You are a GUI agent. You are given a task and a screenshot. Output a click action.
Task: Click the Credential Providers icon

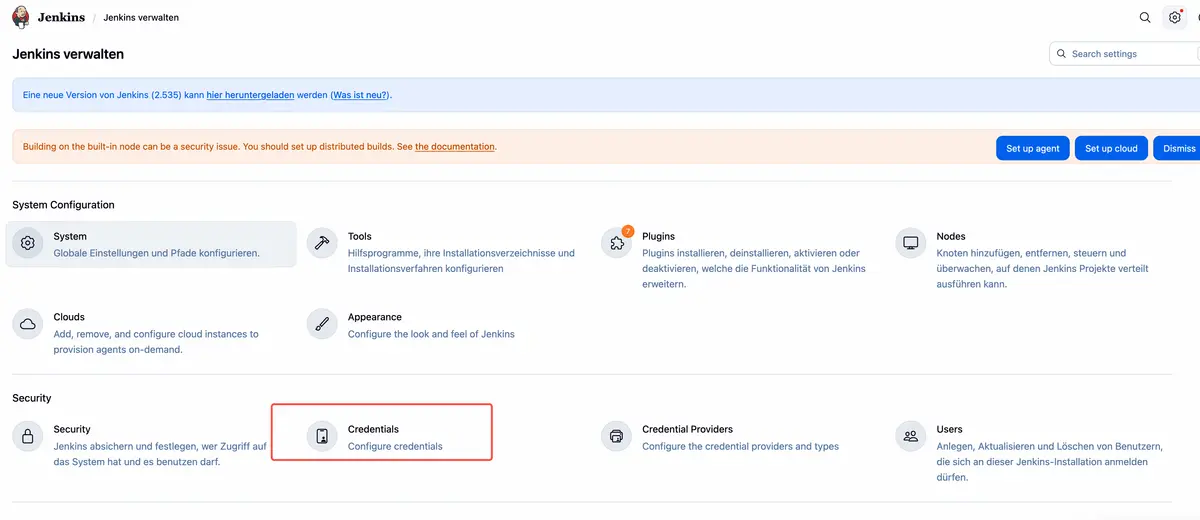616,436
